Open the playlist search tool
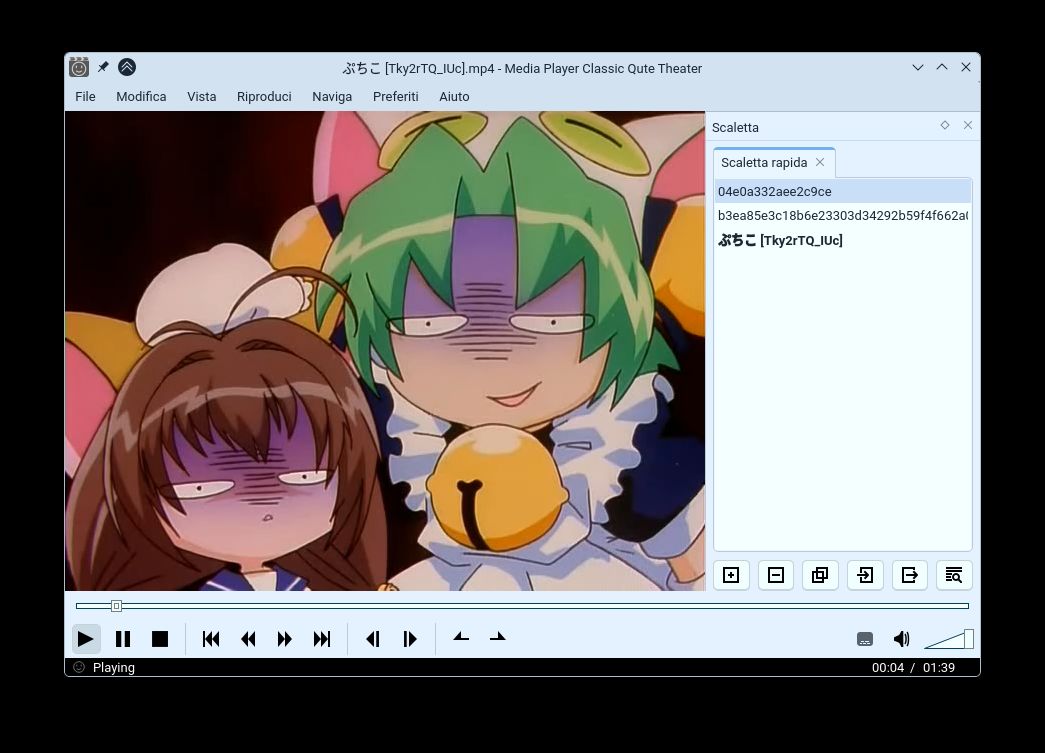The image size is (1045, 753). pos(953,575)
